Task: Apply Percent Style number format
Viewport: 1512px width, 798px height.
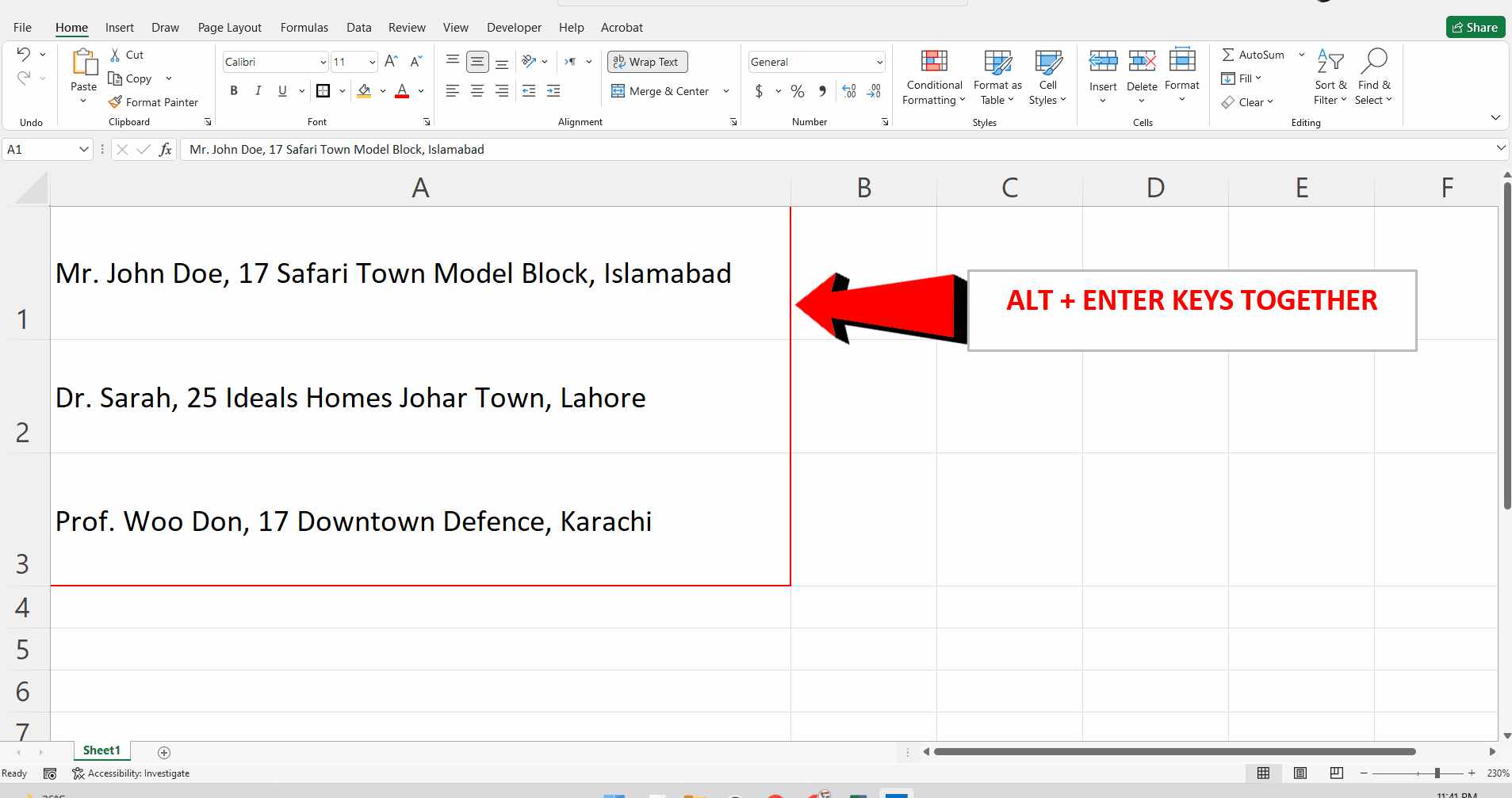Action: click(797, 91)
